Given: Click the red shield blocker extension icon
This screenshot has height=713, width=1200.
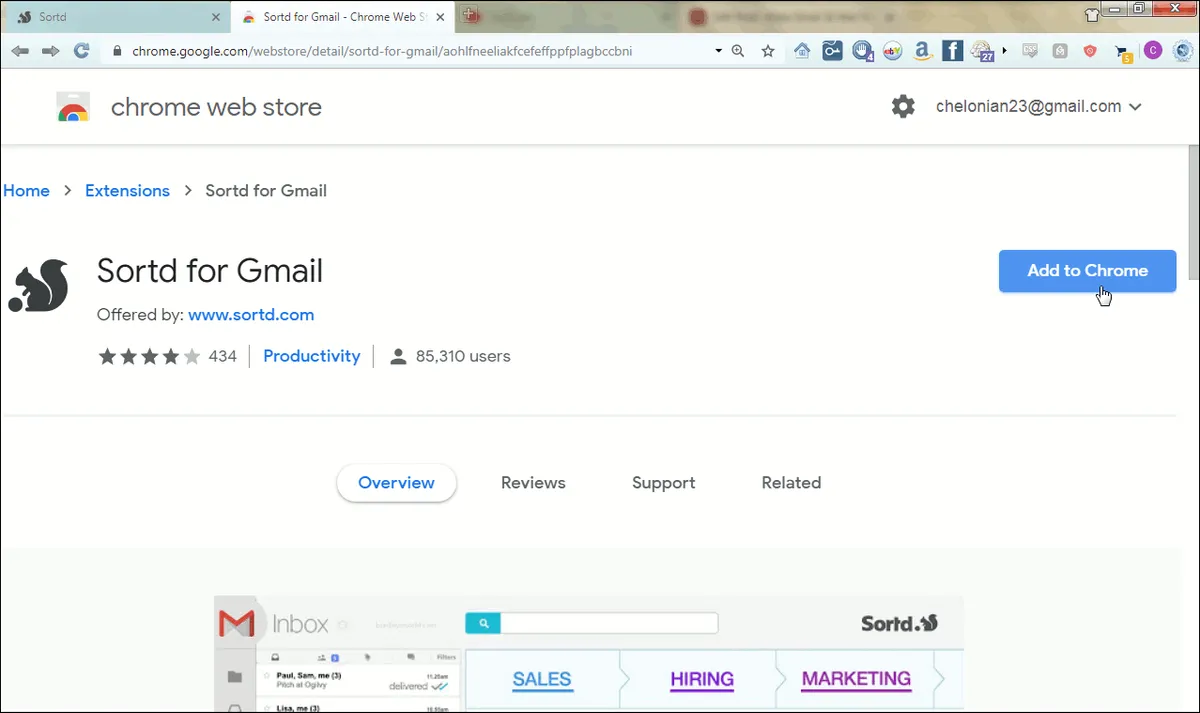Looking at the screenshot, I should pyautogui.click(x=1090, y=50).
